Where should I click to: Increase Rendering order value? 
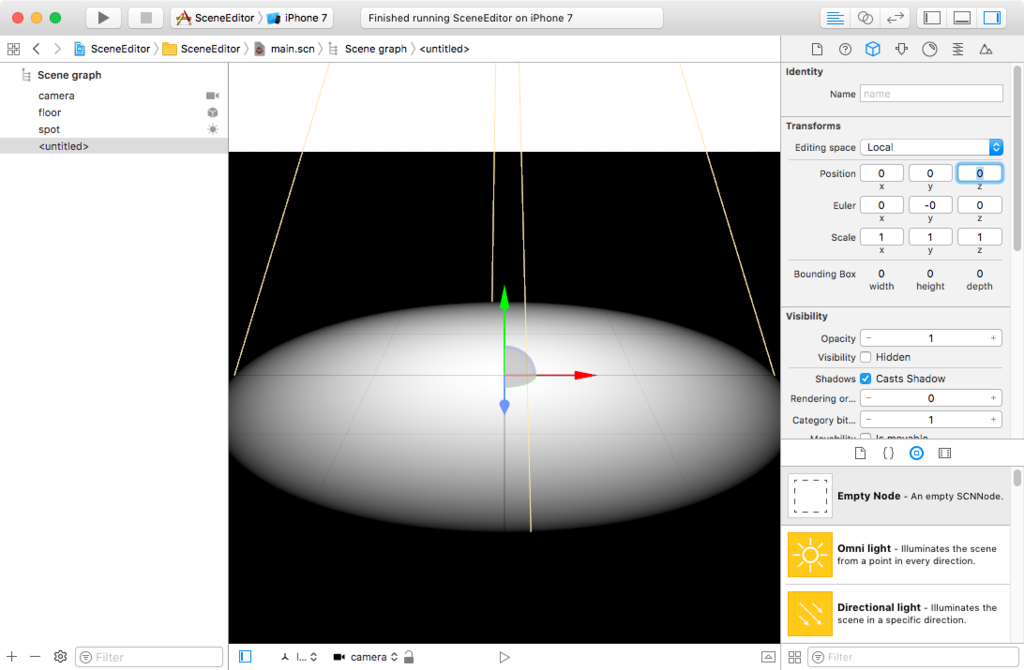pos(993,398)
